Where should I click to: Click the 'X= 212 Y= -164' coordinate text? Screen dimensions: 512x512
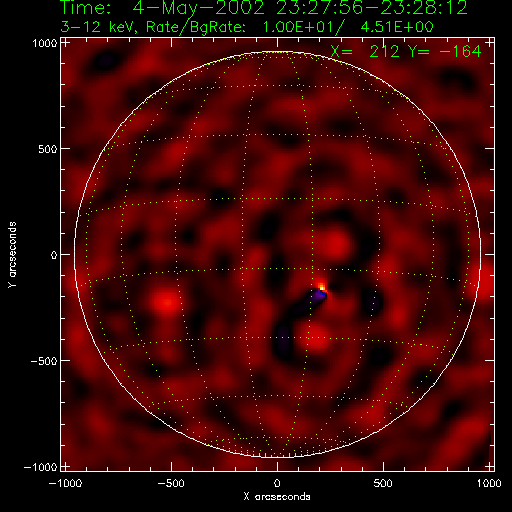click(x=406, y=51)
